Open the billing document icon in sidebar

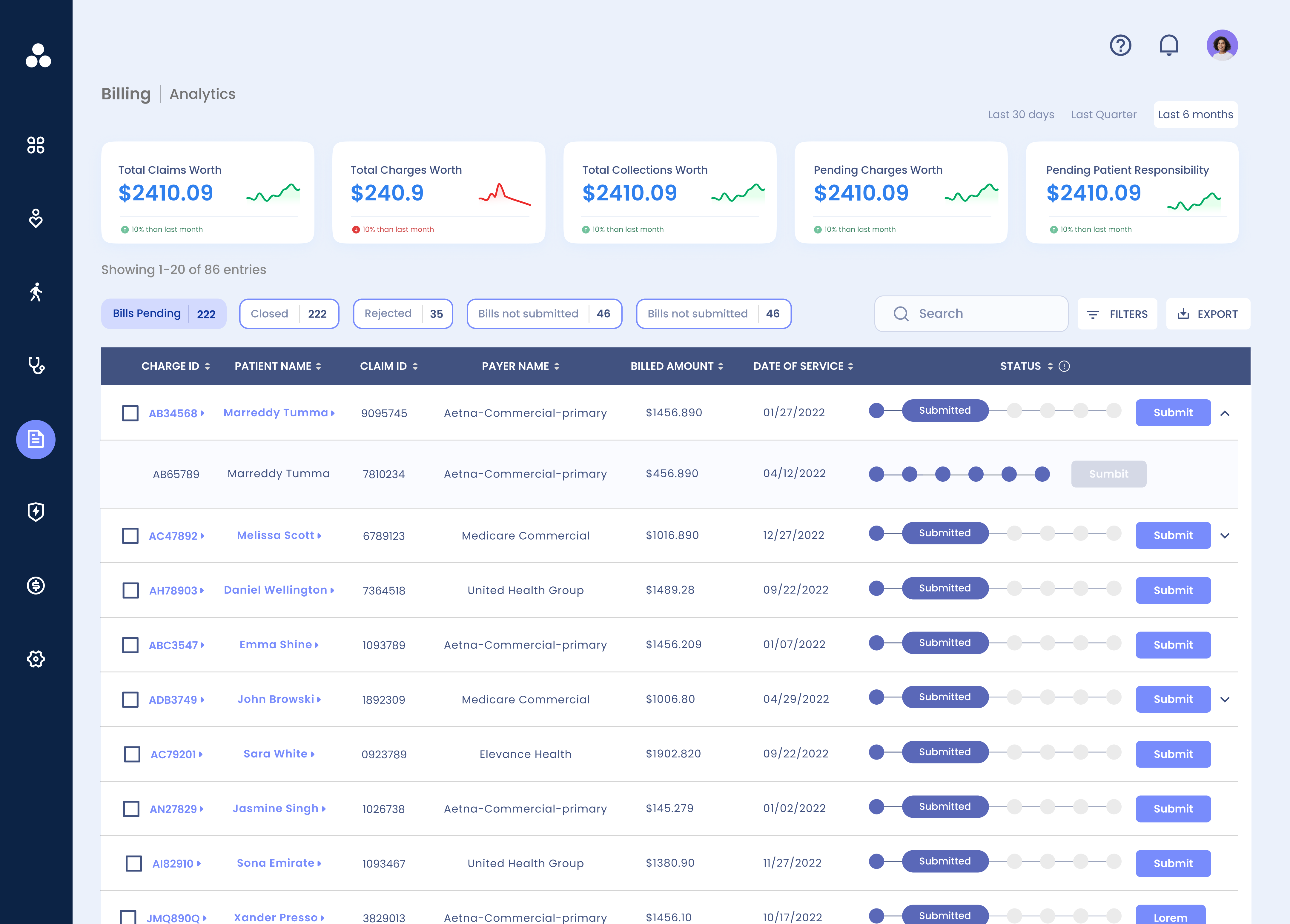point(35,440)
